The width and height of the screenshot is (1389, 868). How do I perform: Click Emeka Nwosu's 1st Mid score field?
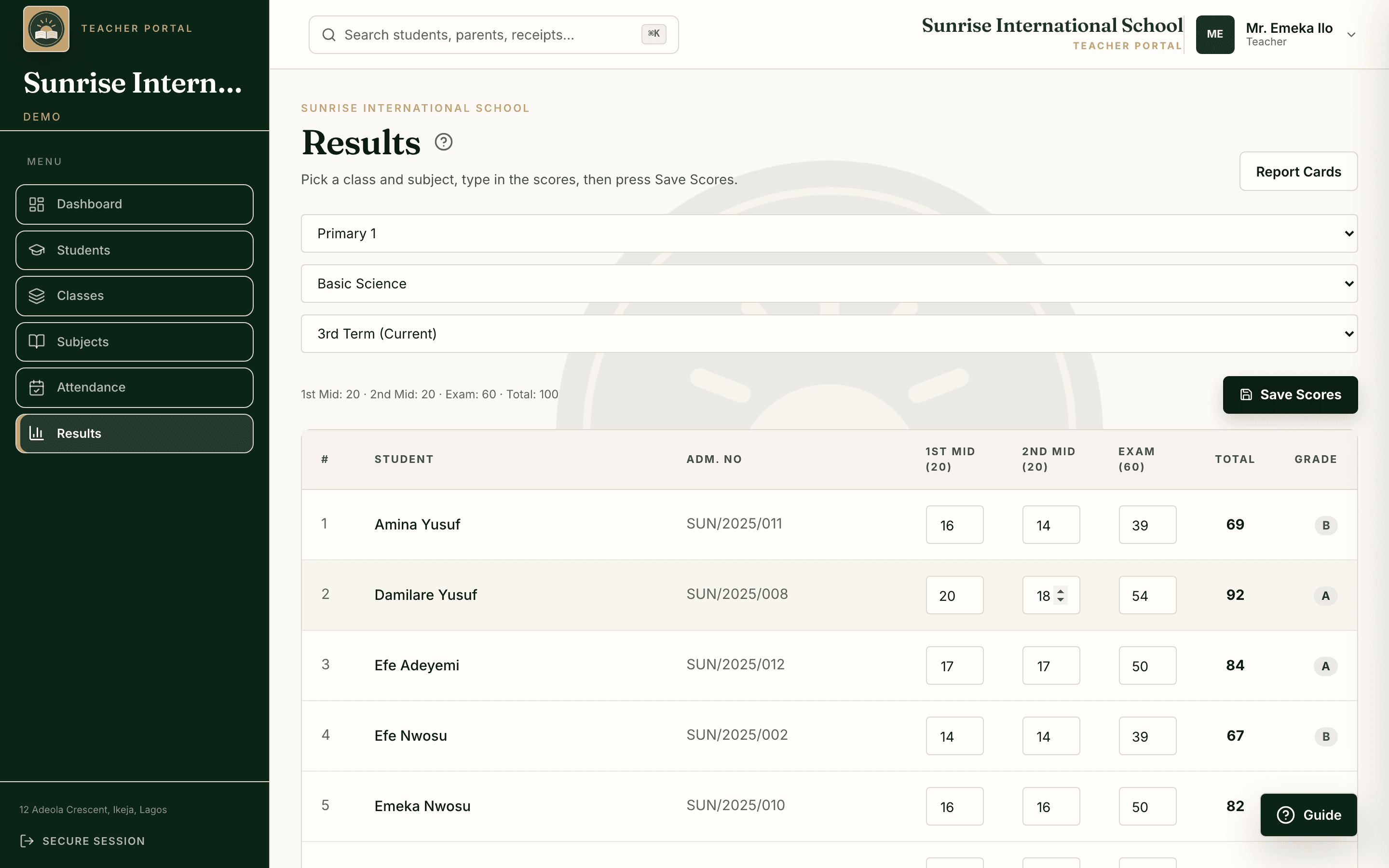click(x=954, y=807)
